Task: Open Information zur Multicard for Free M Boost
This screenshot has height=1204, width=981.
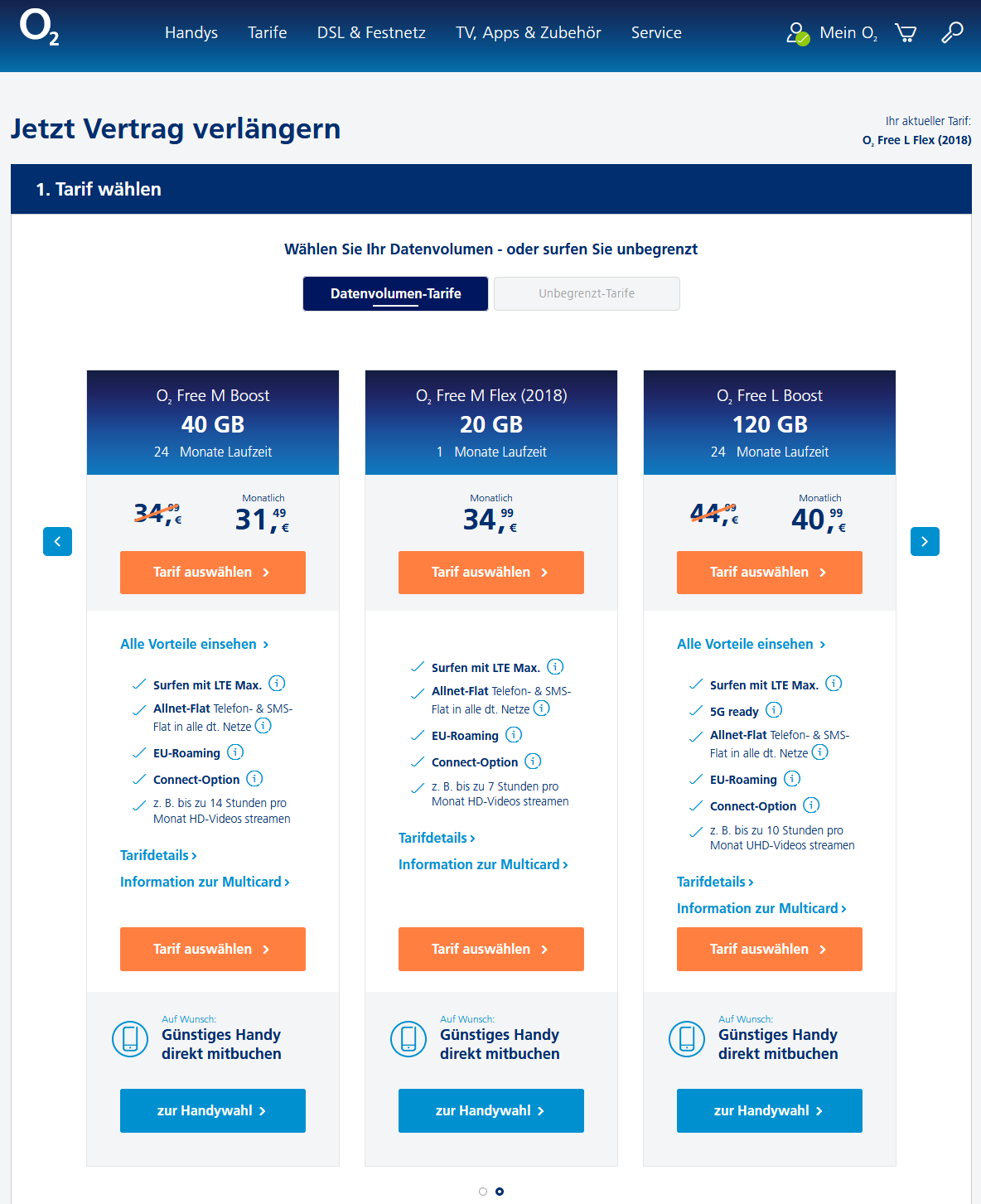Action: pyautogui.click(x=205, y=882)
